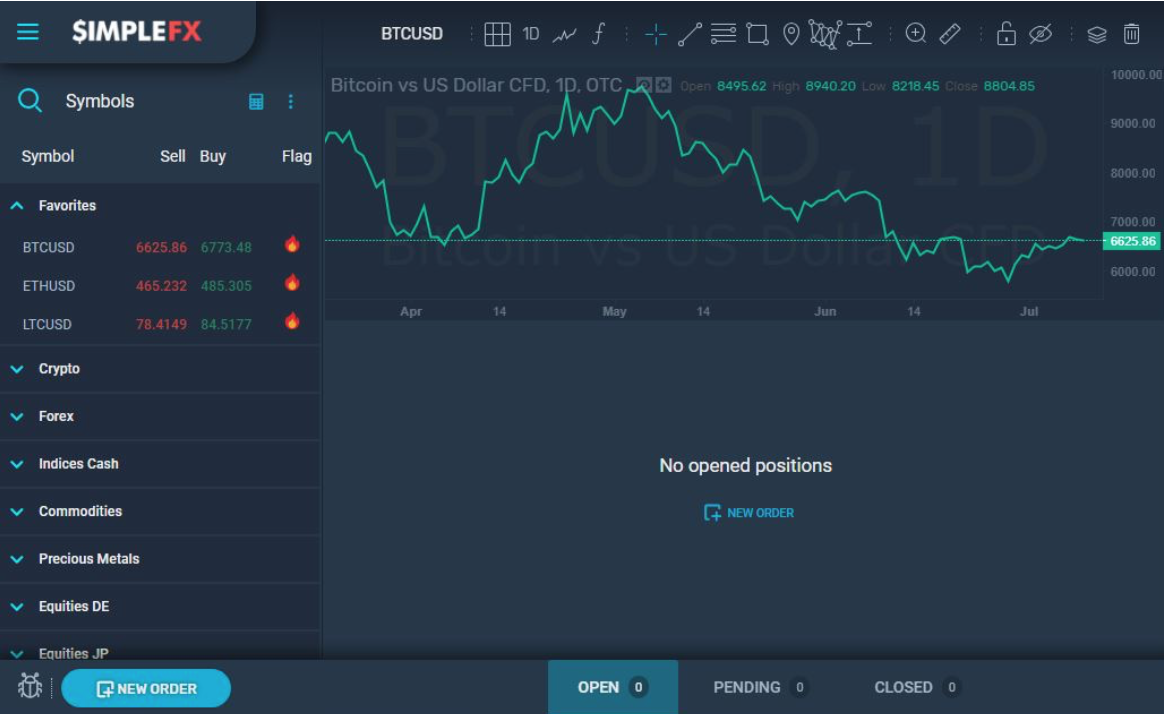The width and height of the screenshot is (1164, 714).
Task: Open the chart layout grid selector
Action: tap(499, 33)
